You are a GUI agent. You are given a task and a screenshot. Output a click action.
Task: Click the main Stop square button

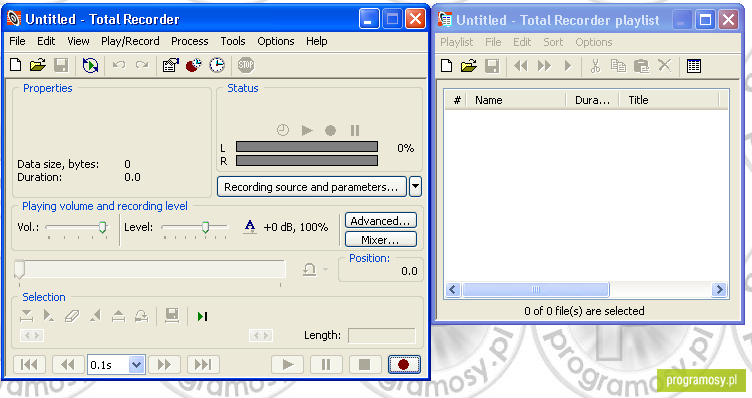click(364, 365)
